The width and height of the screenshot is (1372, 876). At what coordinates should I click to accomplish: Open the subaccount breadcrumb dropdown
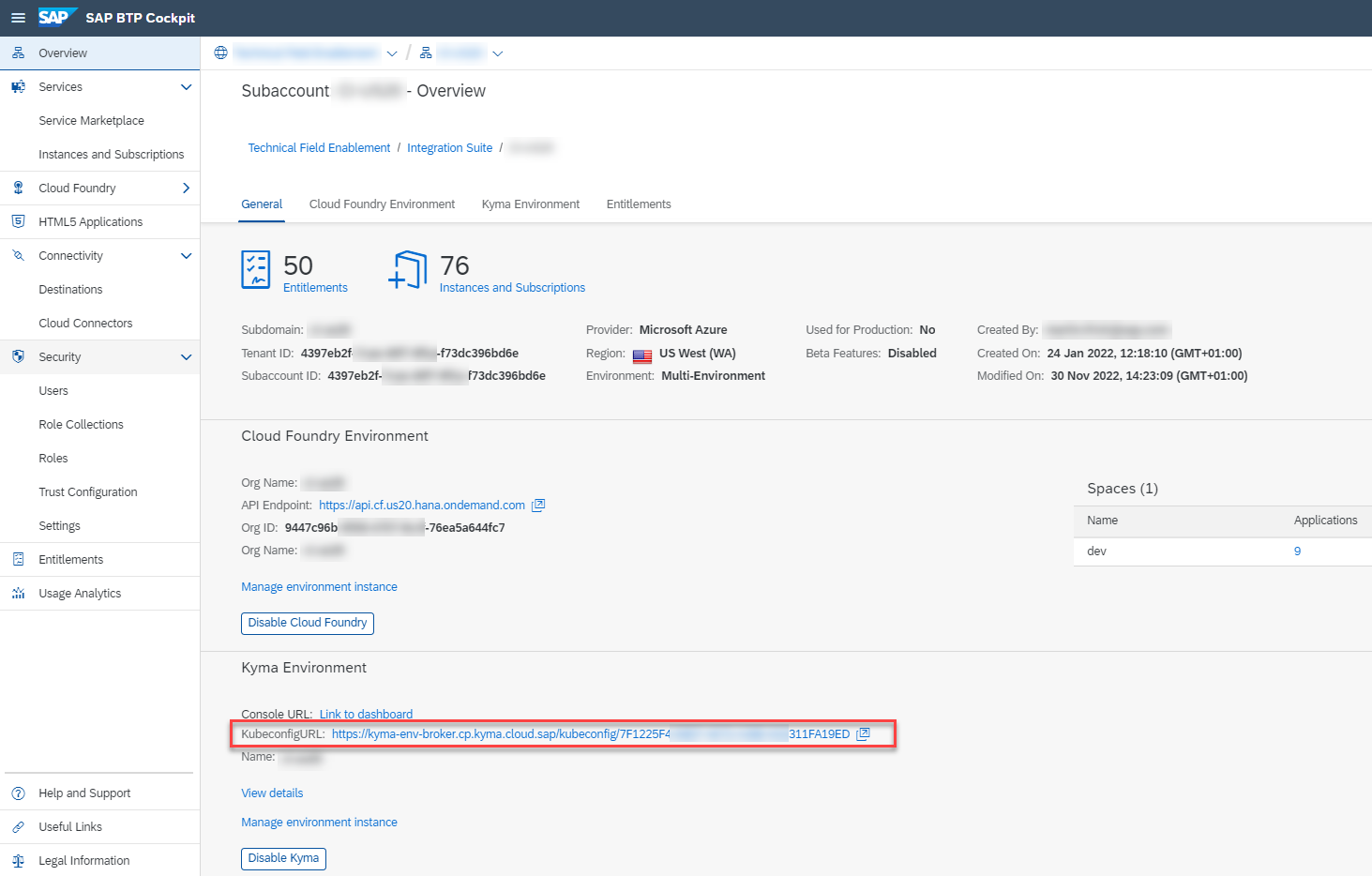click(498, 53)
